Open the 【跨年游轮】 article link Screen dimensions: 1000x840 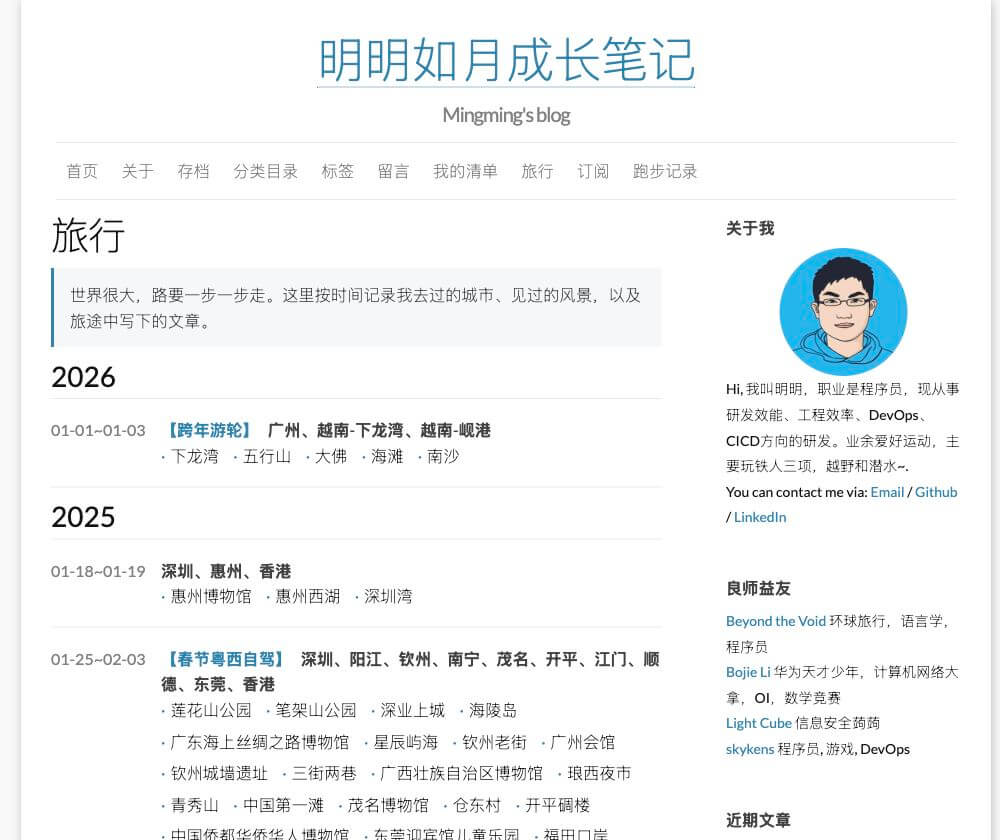(209, 431)
